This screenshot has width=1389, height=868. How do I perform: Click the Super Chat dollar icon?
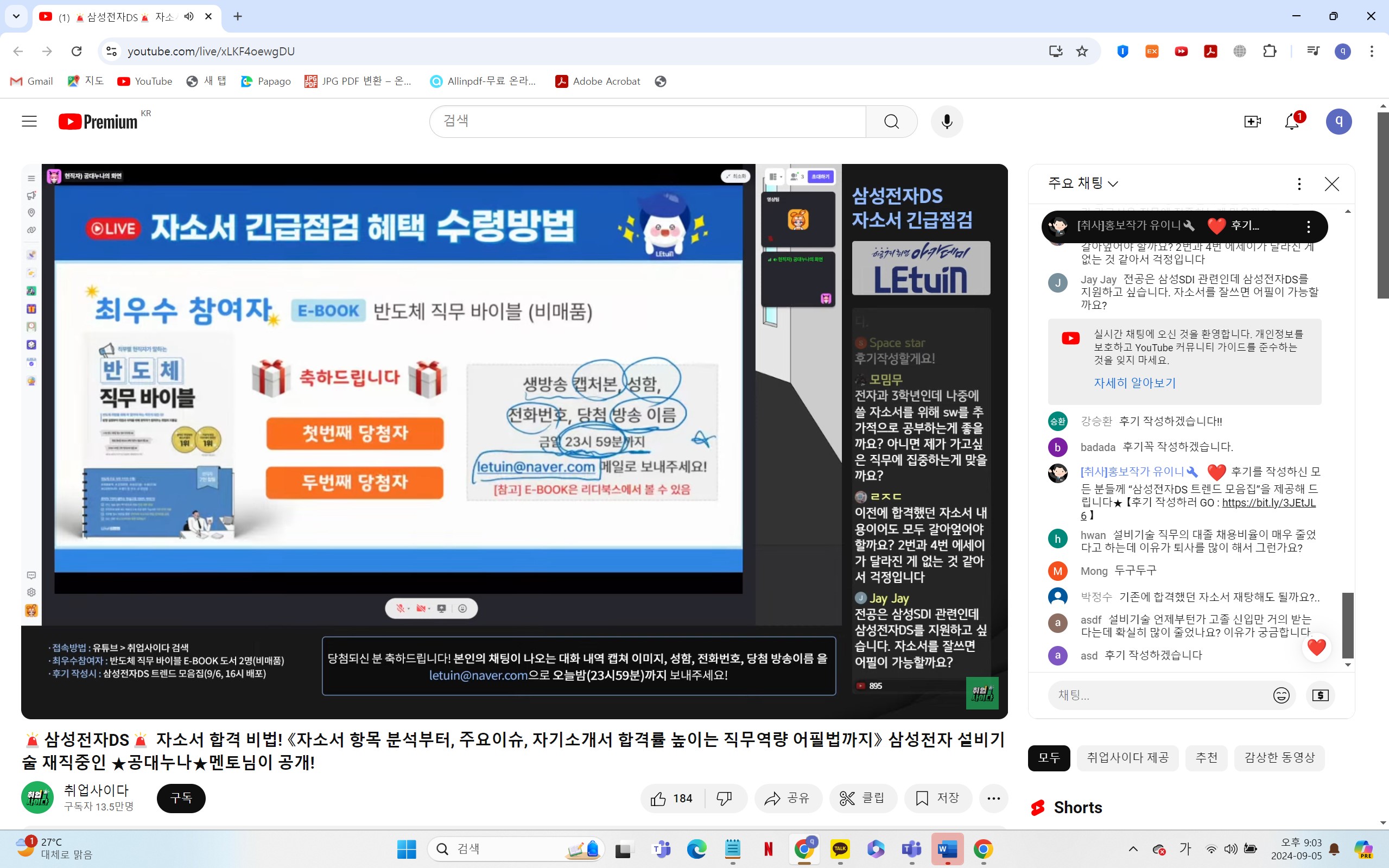click(1320, 695)
